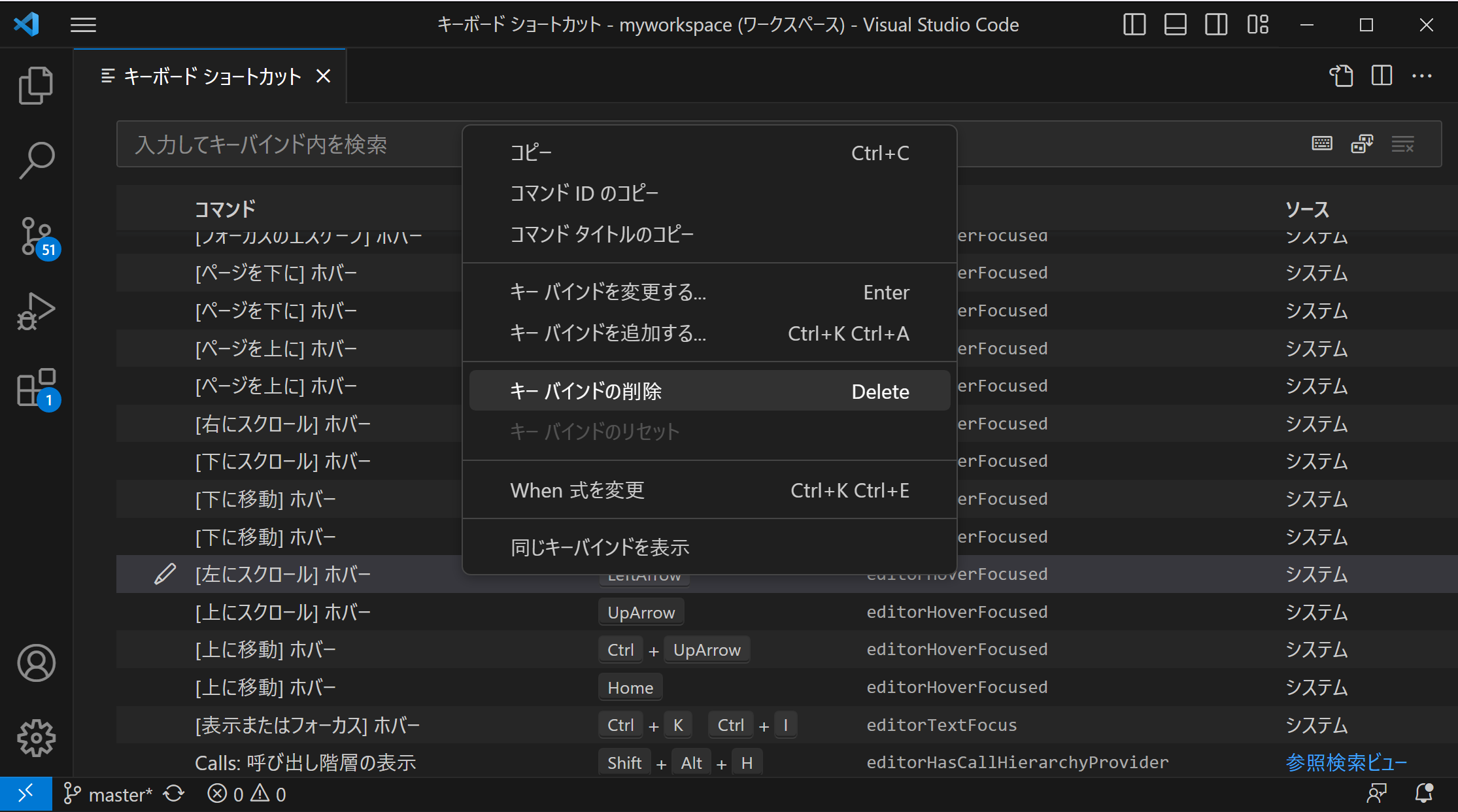Toggle sort by precedence in the search box

pos(1363,144)
